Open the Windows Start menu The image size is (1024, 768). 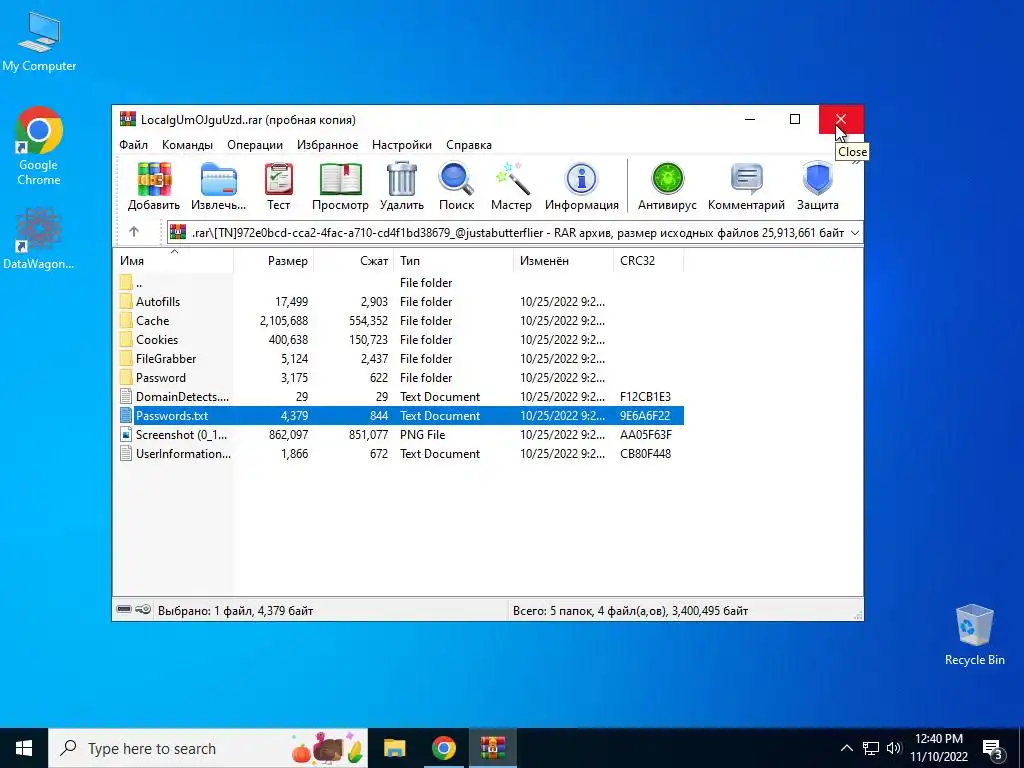click(24, 748)
